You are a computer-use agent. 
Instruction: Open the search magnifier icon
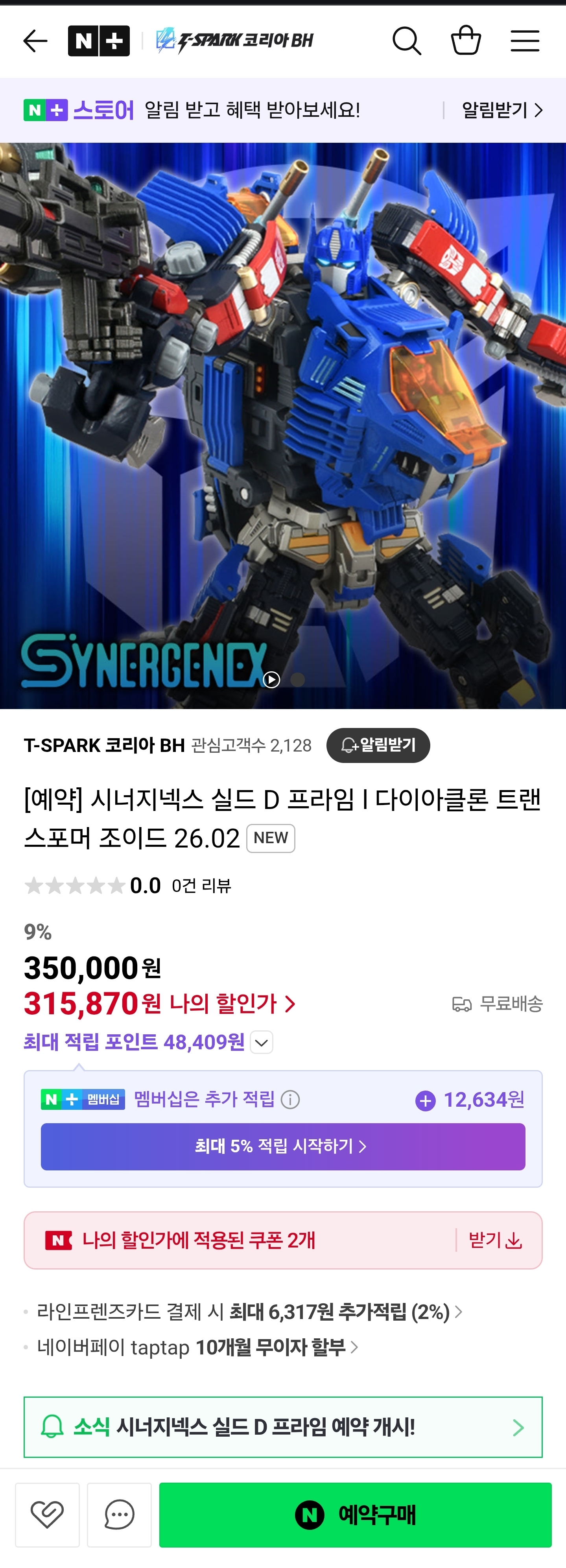407,41
